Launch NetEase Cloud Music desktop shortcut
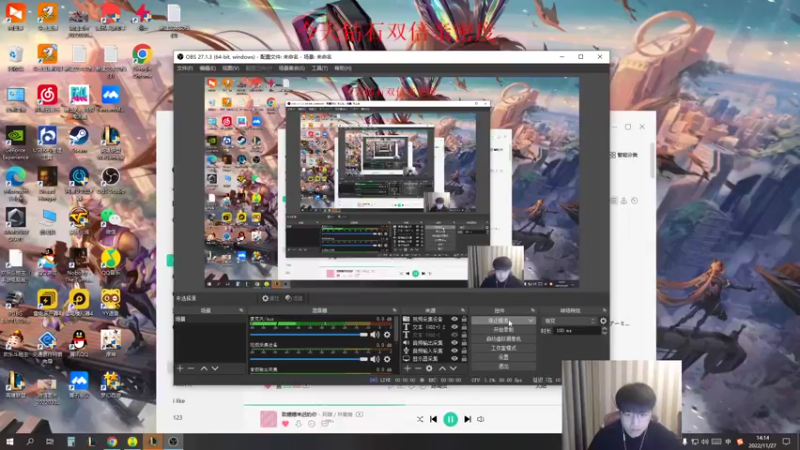800x450 pixels. coord(47,99)
